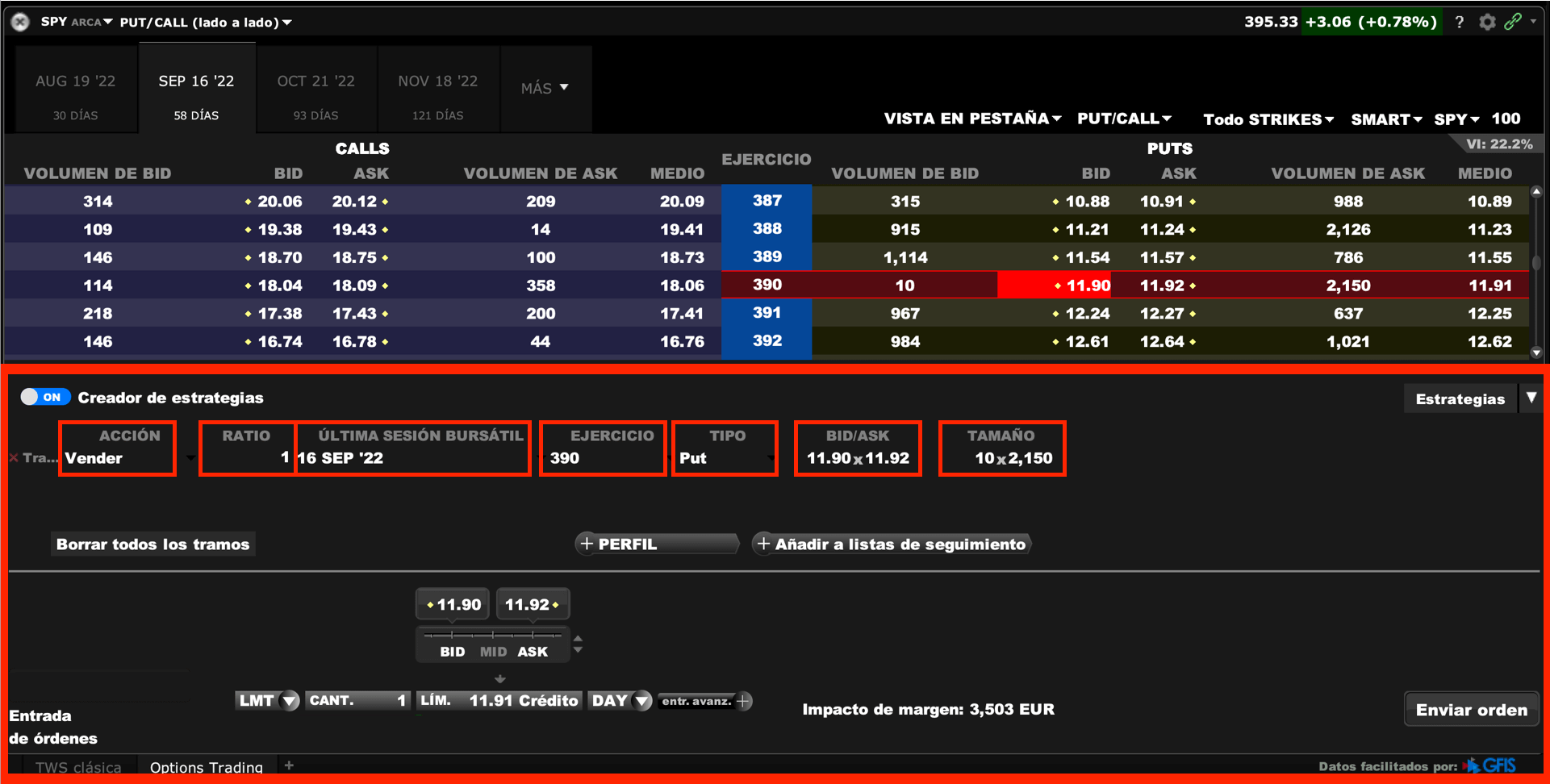Switch to Options Trading tab

pyautogui.click(x=207, y=766)
